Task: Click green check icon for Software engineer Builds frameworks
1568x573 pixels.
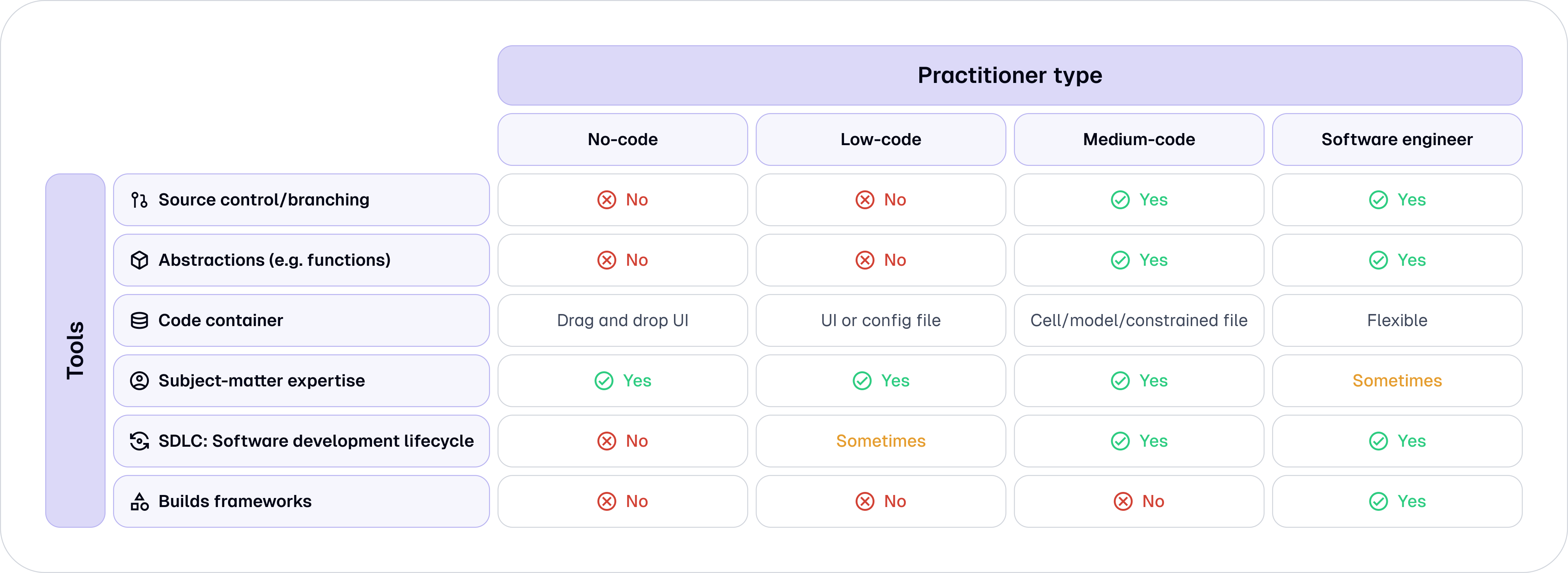Action: (1378, 501)
